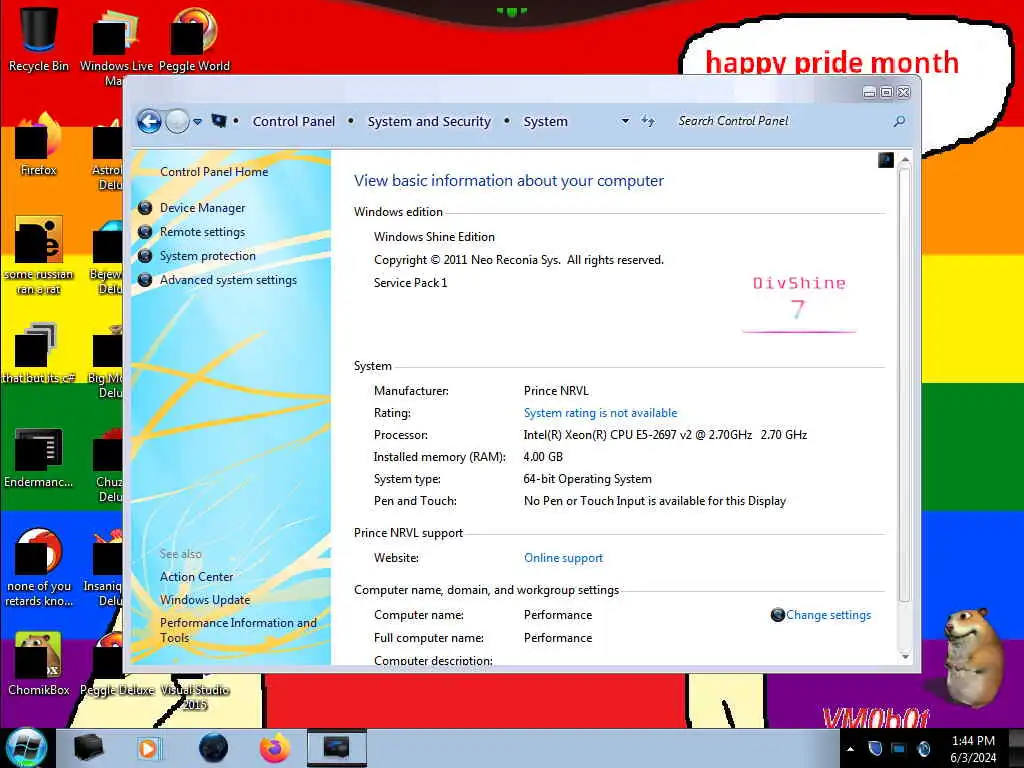Image resolution: width=1024 pixels, height=768 pixels.
Task: Select the Peggle World desktop icon
Action: pyautogui.click(x=194, y=39)
